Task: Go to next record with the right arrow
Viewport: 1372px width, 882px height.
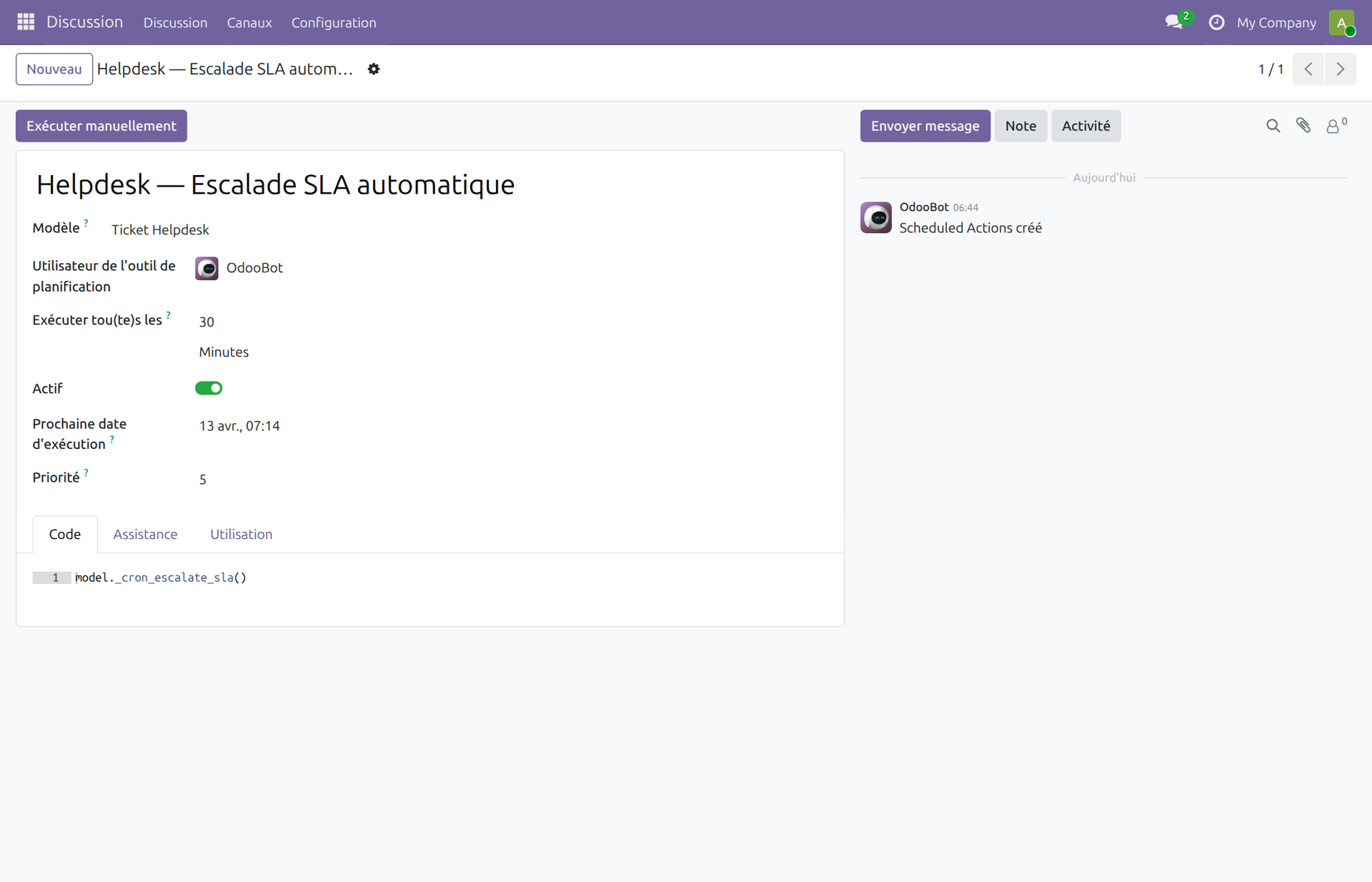Action: (x=1340, y=69)
